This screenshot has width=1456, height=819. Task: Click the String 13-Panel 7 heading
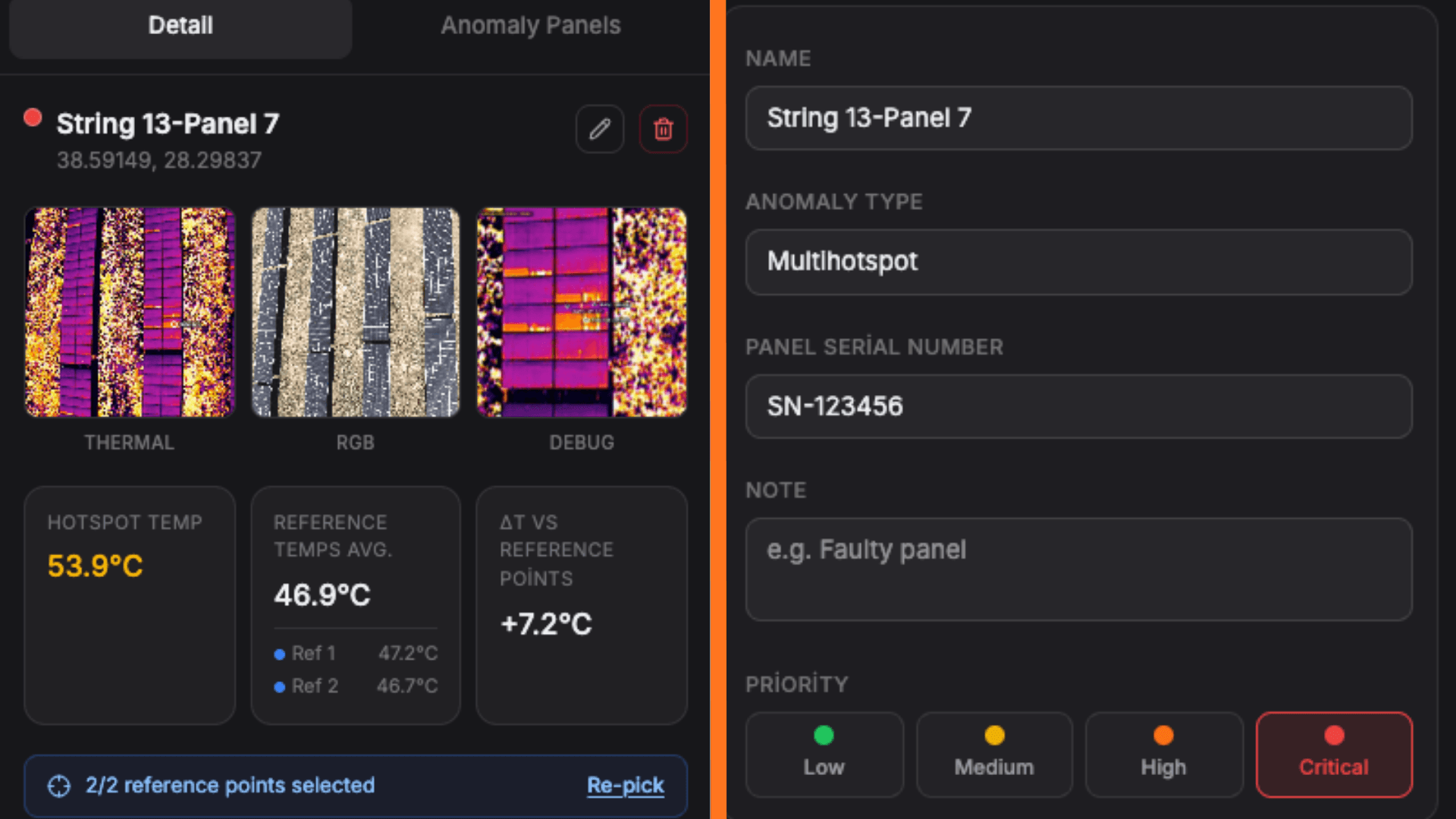168,124
